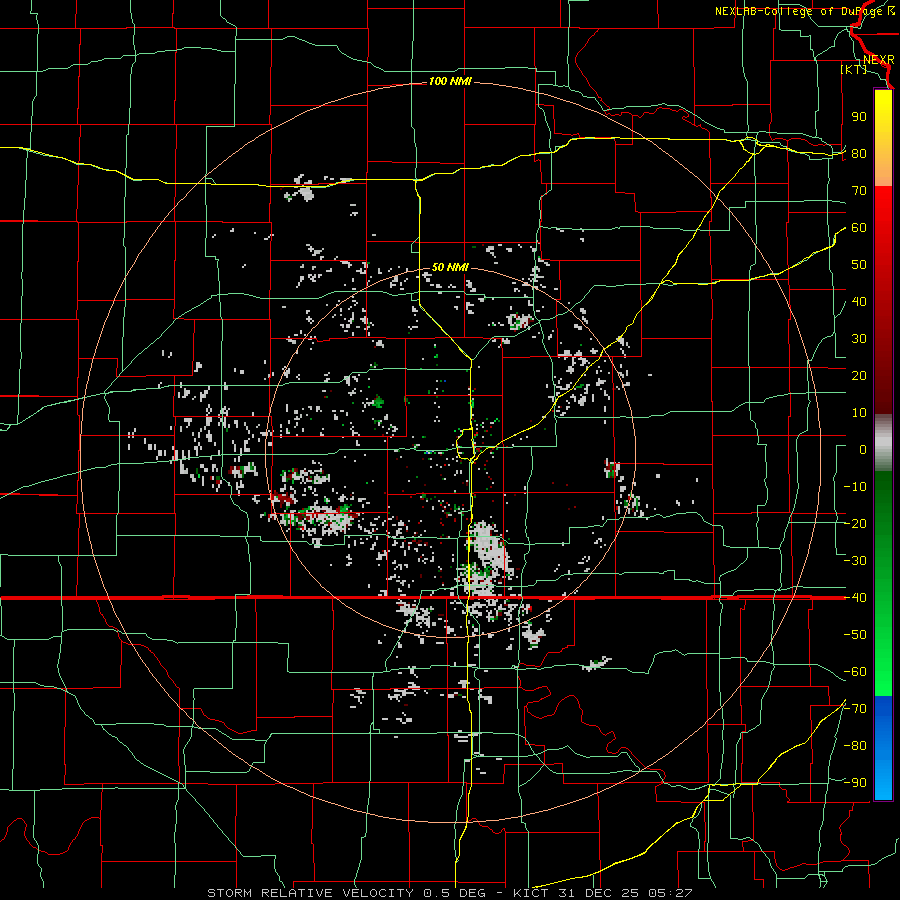The image size is (900, 900).
Task: Pick the orange segment of the color bar
Action: coord(883,170)
